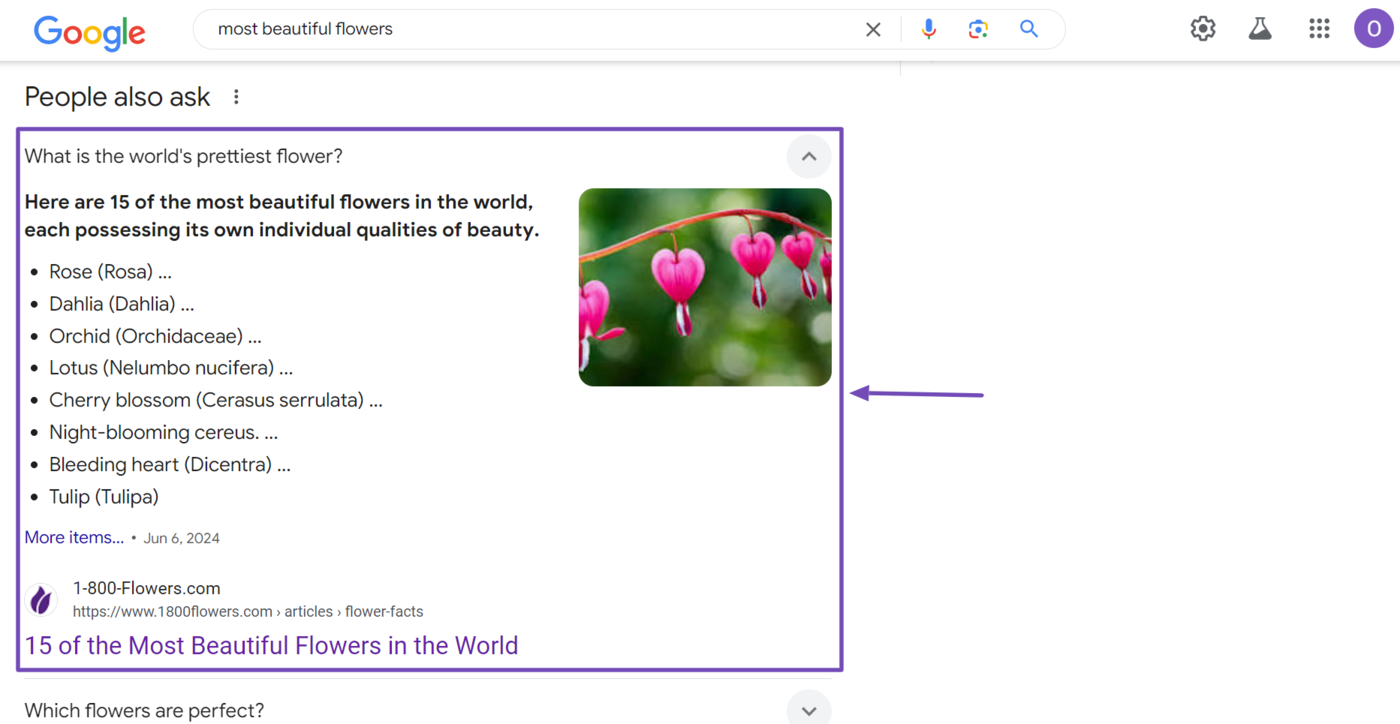Expand the Which flowers are perfect question
This screenshot has height=724, width=1400.
tap(809, 710)
